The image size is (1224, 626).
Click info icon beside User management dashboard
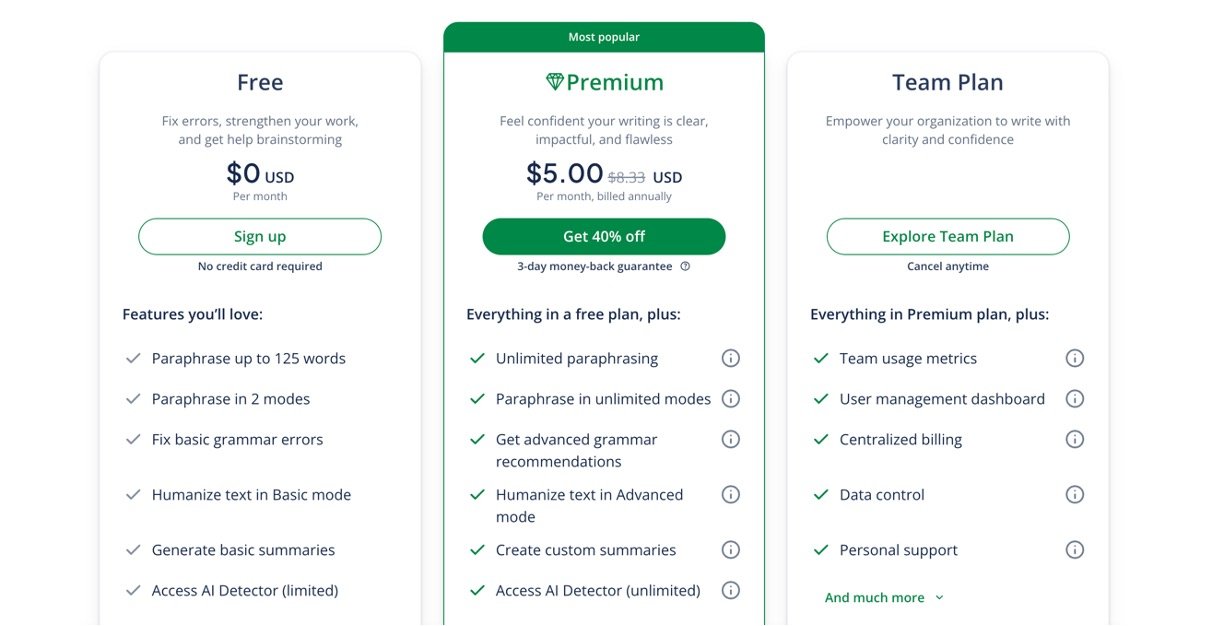[x=1075, y=399]
